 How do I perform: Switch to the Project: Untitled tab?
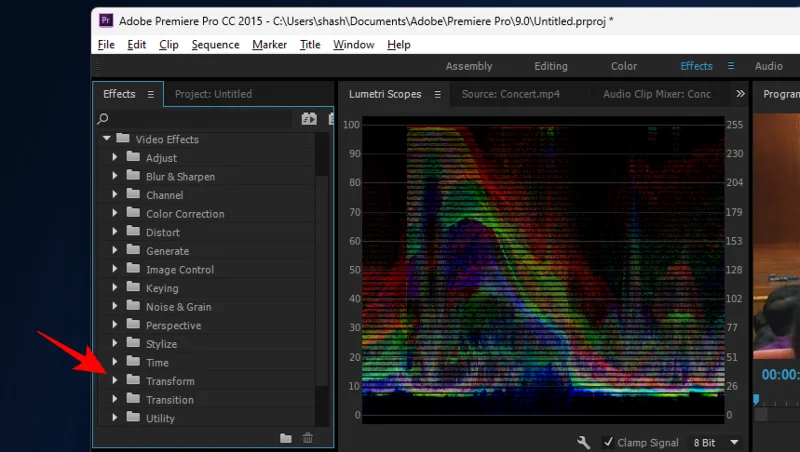pos(213,94)
